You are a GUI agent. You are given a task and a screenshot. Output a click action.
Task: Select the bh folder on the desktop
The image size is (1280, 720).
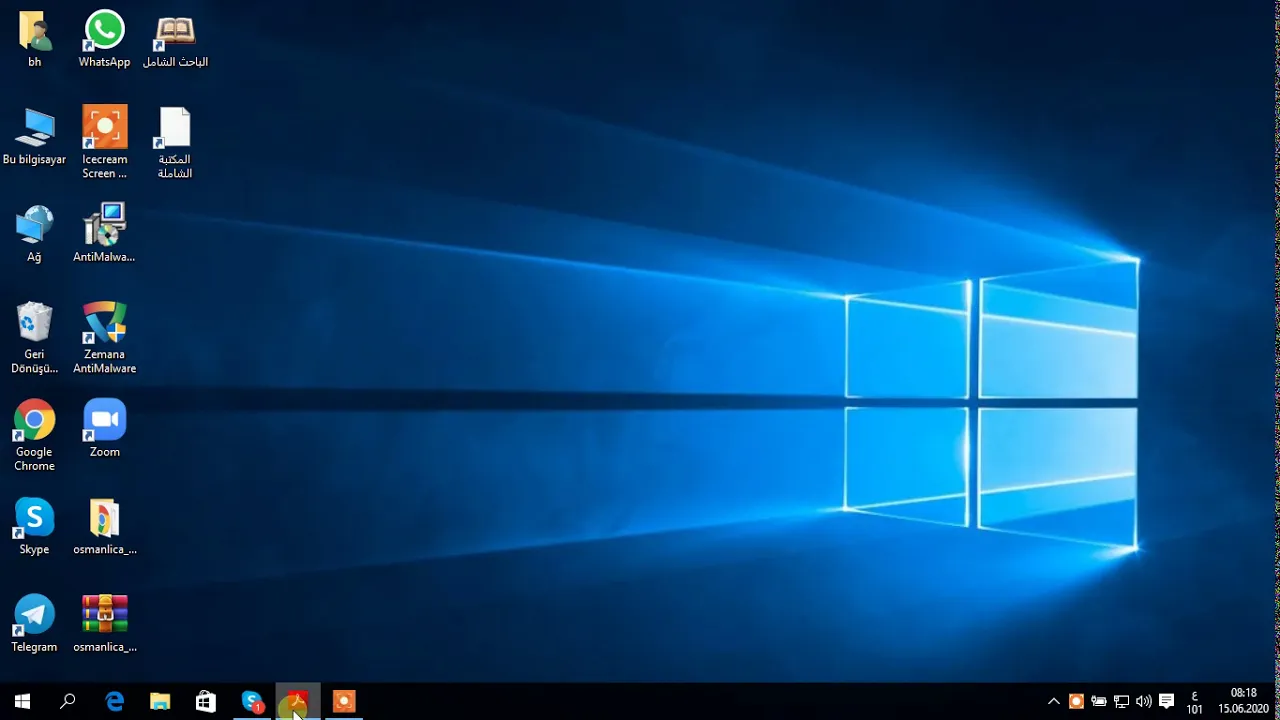coord(34,40)
